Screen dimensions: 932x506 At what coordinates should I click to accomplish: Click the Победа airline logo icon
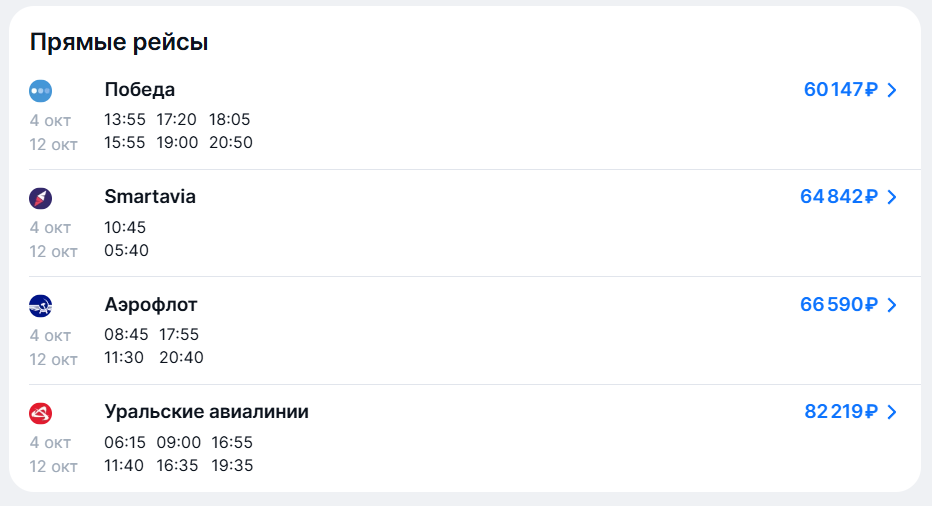tap(41, 90)
